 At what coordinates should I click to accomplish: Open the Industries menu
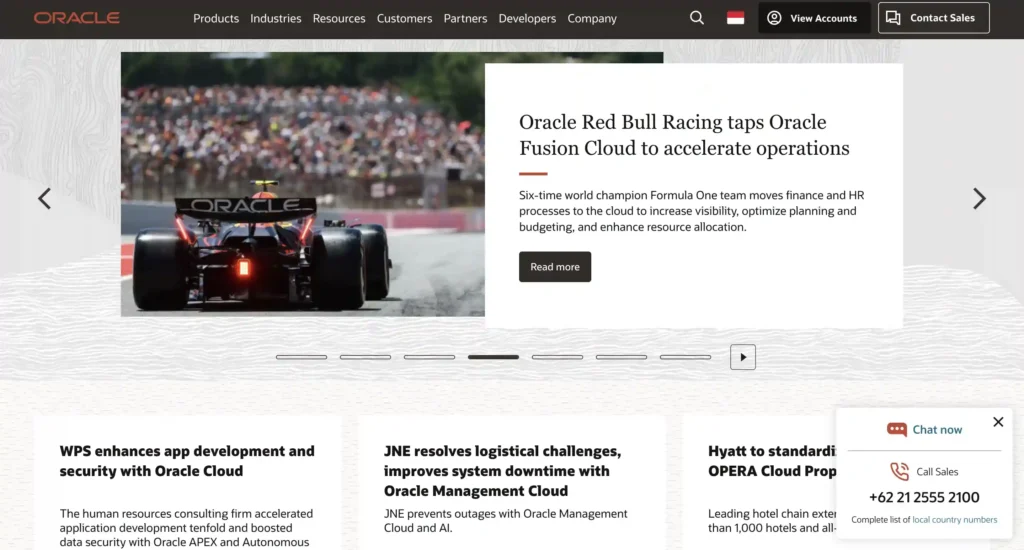[x=276, y=18]
